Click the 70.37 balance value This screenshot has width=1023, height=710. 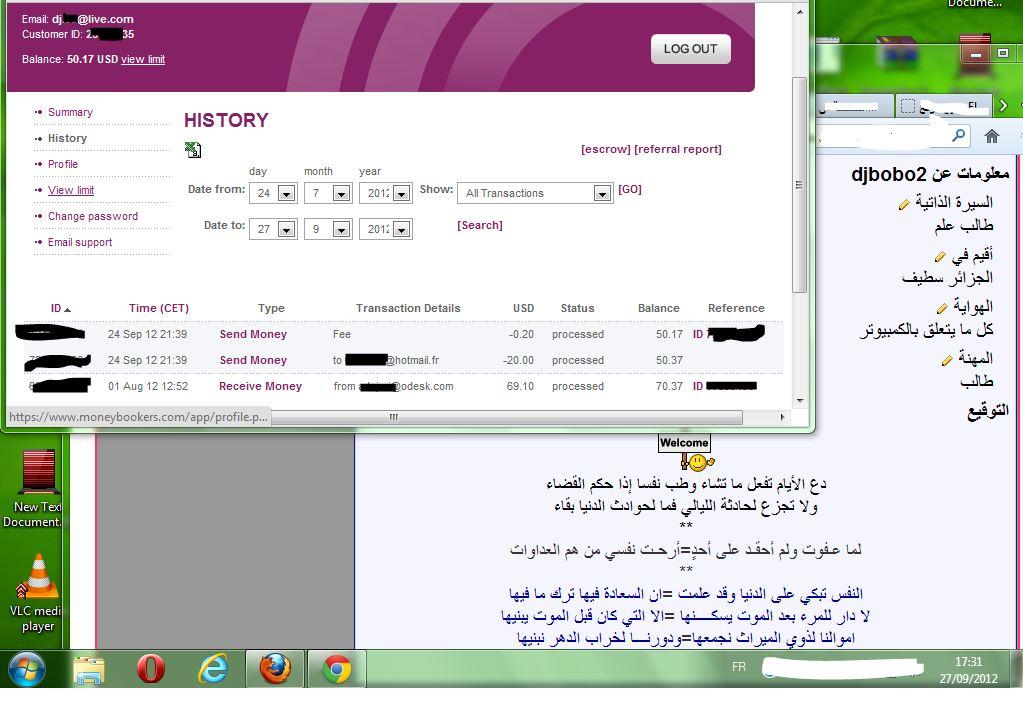click(669, 386)
